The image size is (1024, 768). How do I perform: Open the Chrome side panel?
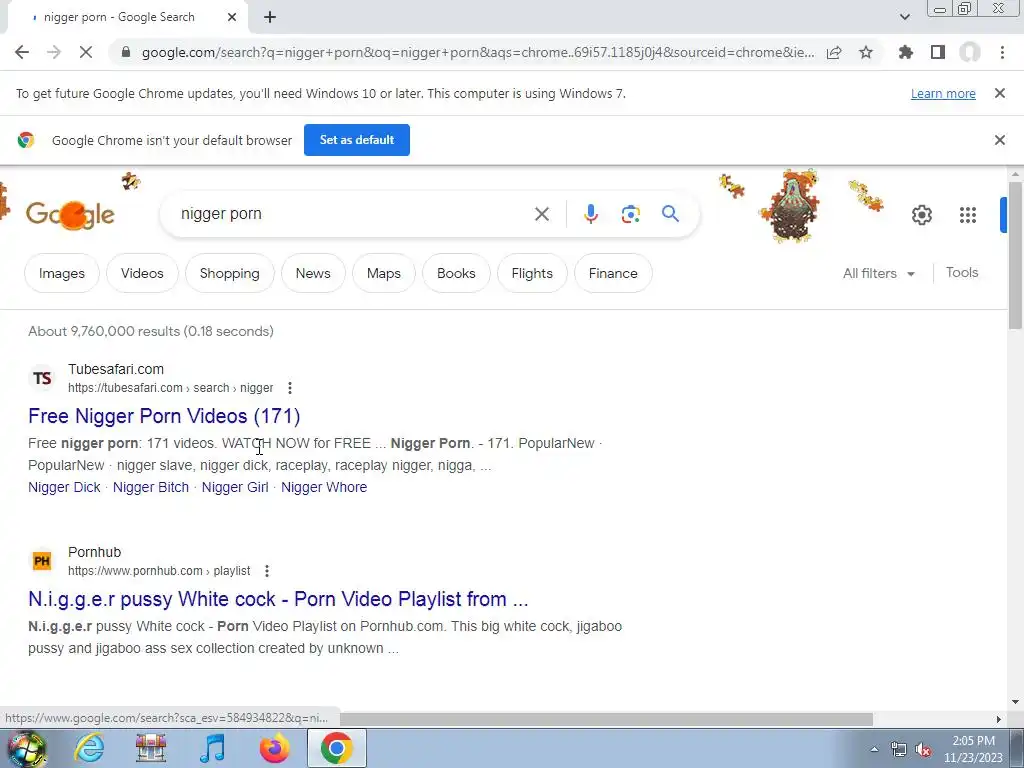[938, 52]
